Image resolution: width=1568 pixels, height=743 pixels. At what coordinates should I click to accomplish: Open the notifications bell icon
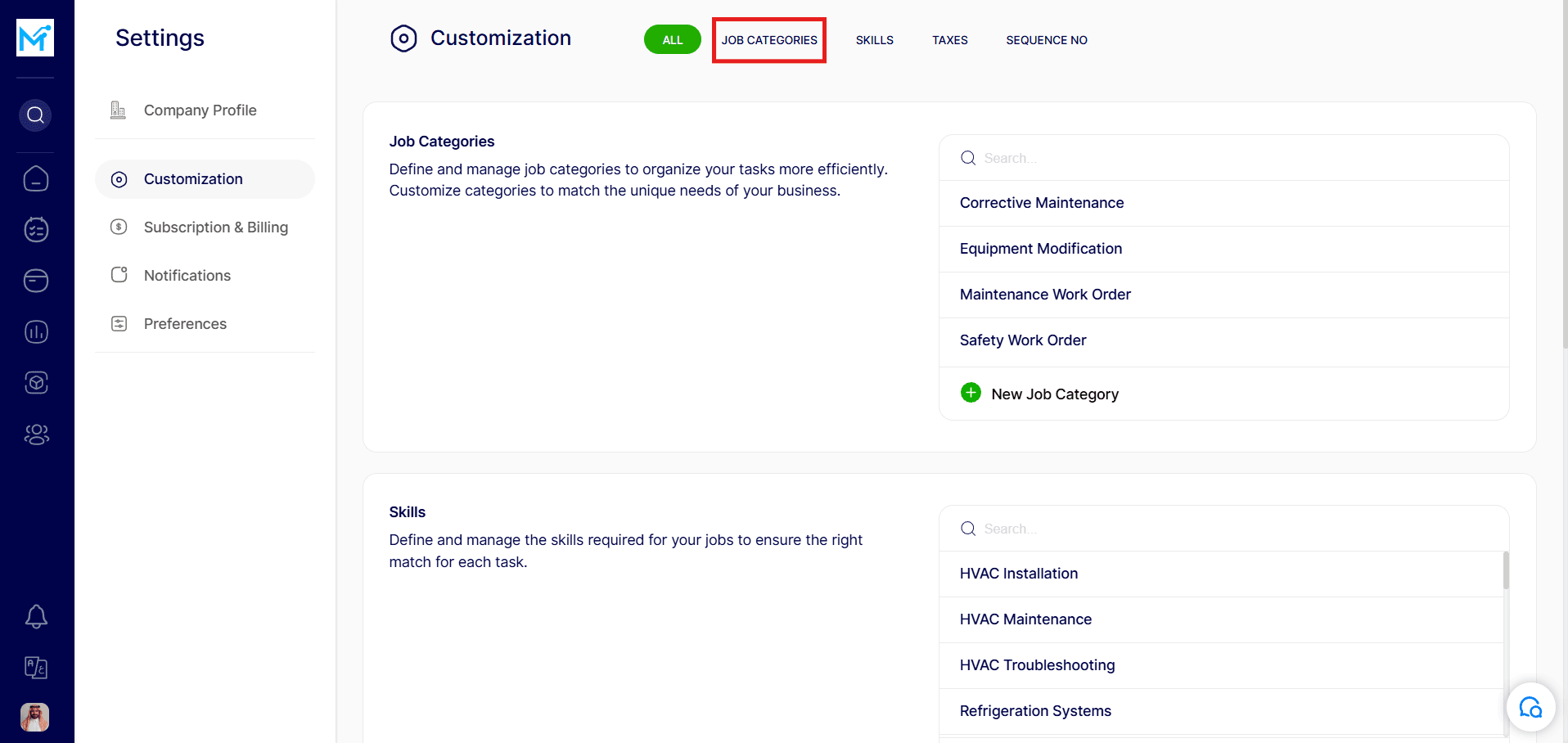click(x=36, y=616)
